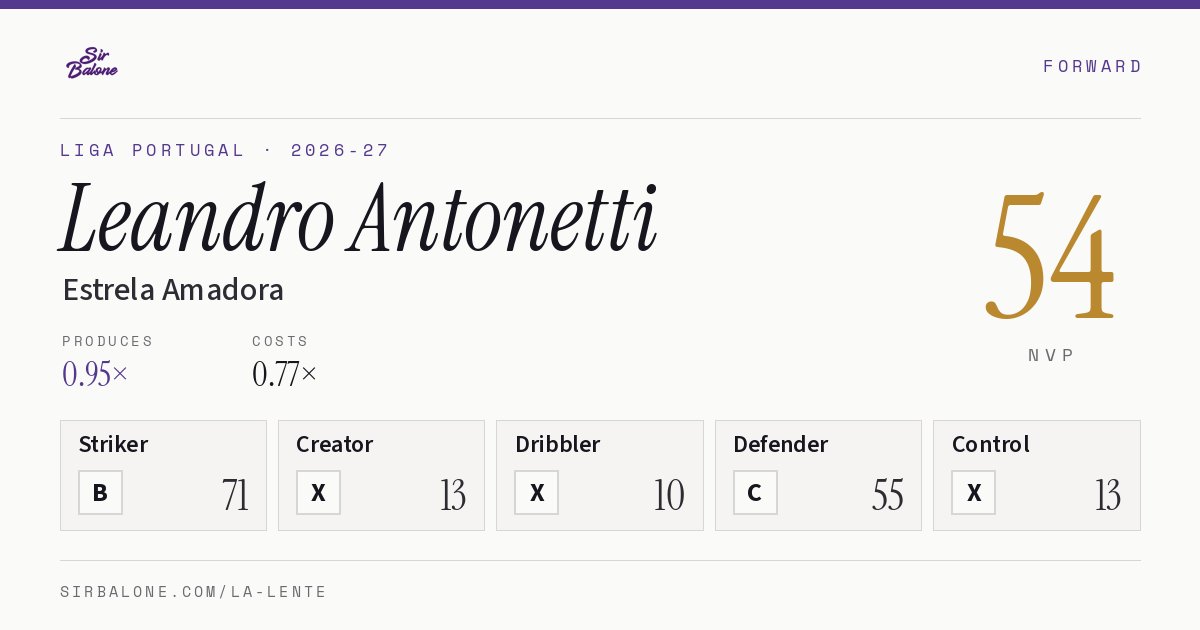
Task: Click the large 54 NVP score
Action: pos(1050,256)
